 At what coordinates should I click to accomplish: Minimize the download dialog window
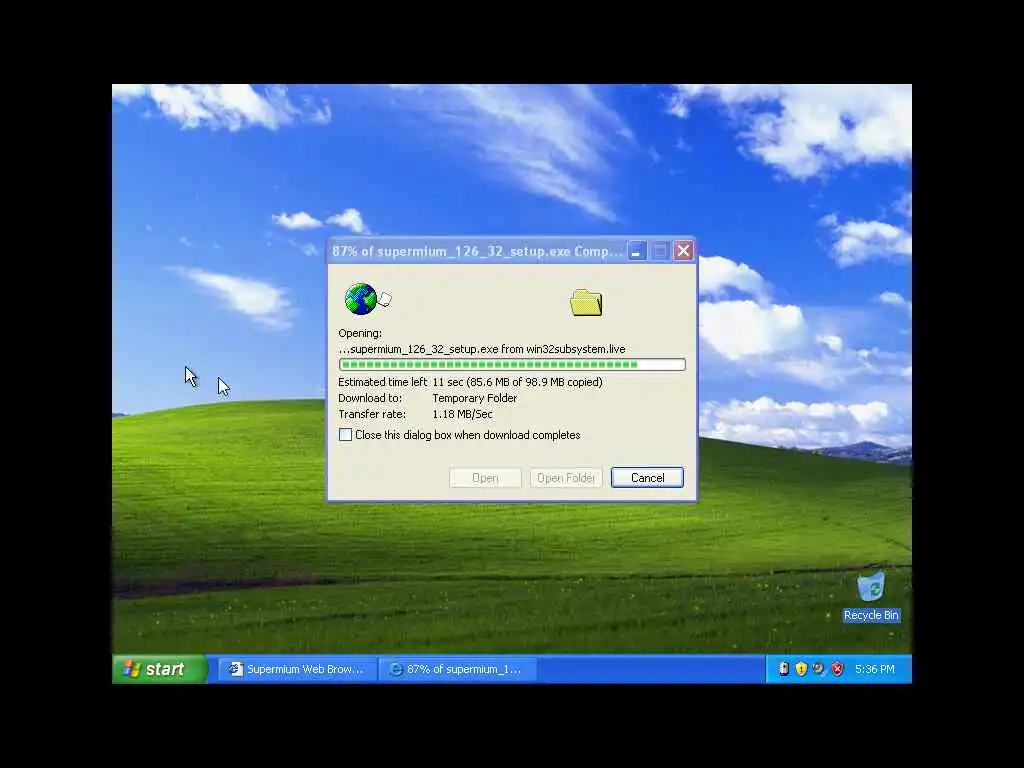(x=637, y=251)
